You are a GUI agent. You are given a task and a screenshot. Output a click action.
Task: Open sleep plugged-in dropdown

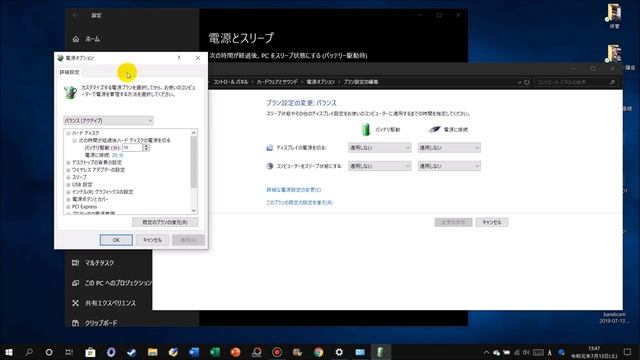click(x=449, y=166)
